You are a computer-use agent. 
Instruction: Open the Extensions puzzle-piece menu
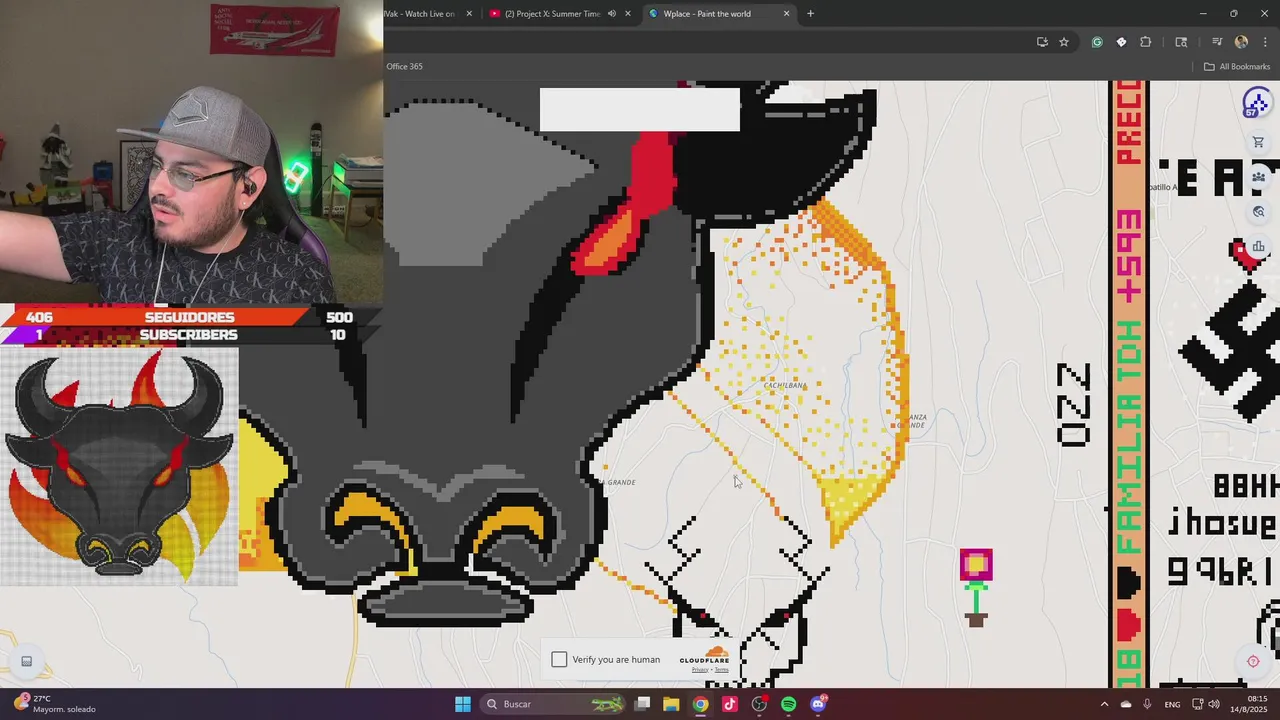coord(1146,42)
